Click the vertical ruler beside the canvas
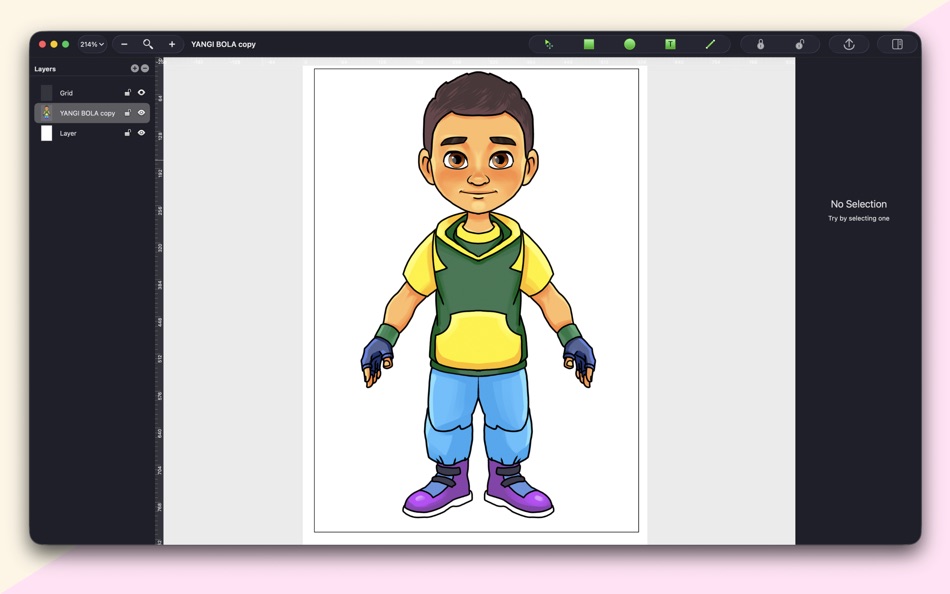 point(159,301)
